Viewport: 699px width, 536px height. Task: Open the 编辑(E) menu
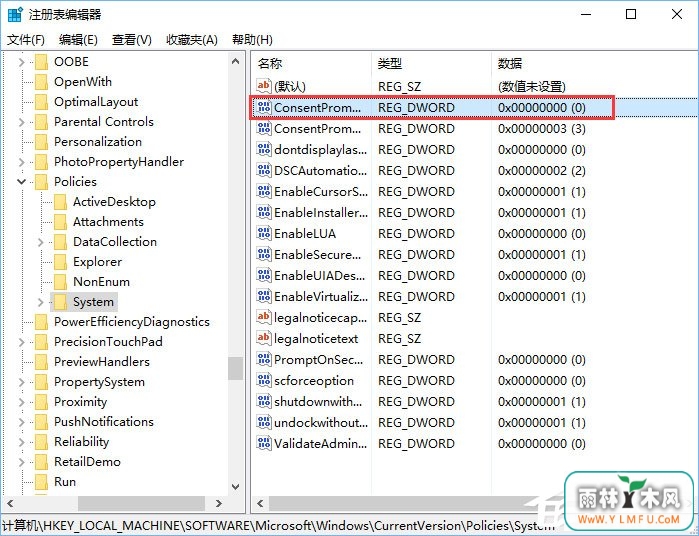coord(78,40)
